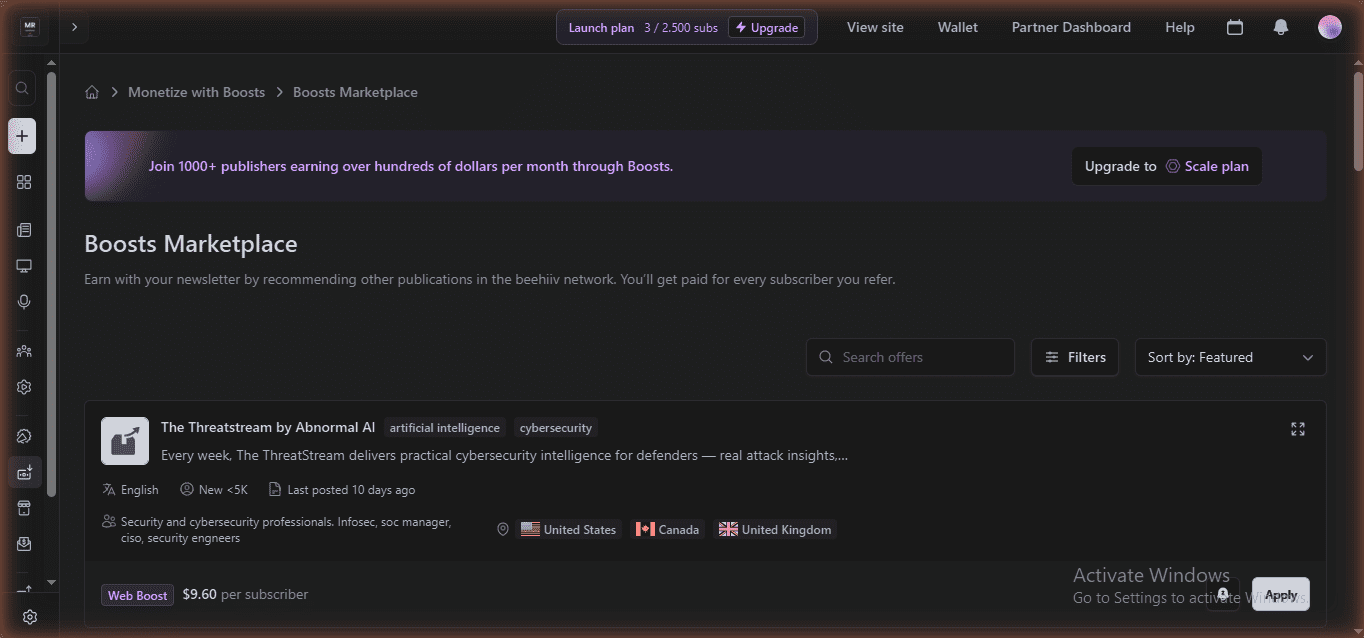This screenshot has width=1364, height=638.
Task: Expand the sidebar with the chevron arrow
Action: tap(74, 27)
